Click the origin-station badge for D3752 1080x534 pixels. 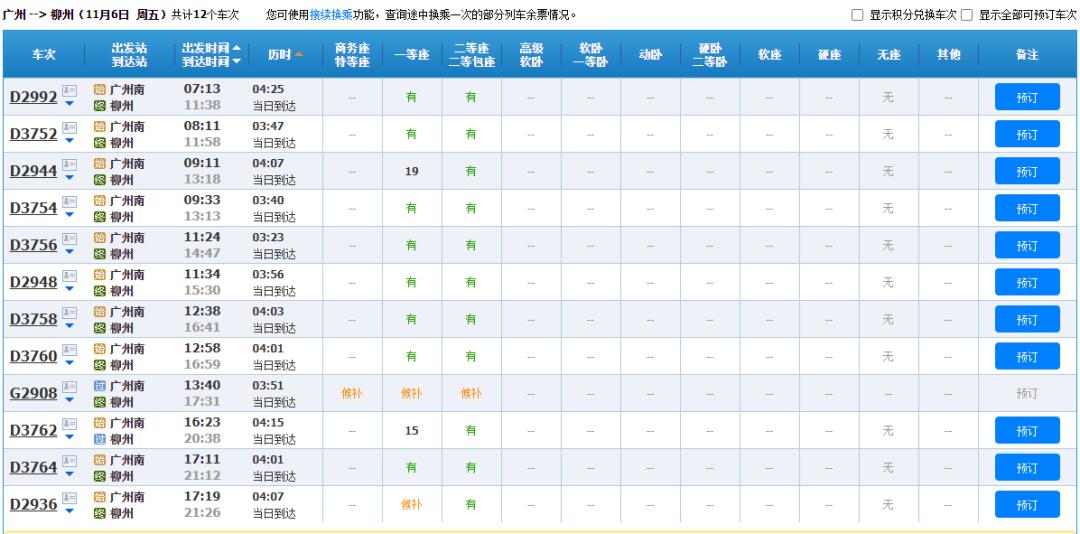tap(100, 127)
